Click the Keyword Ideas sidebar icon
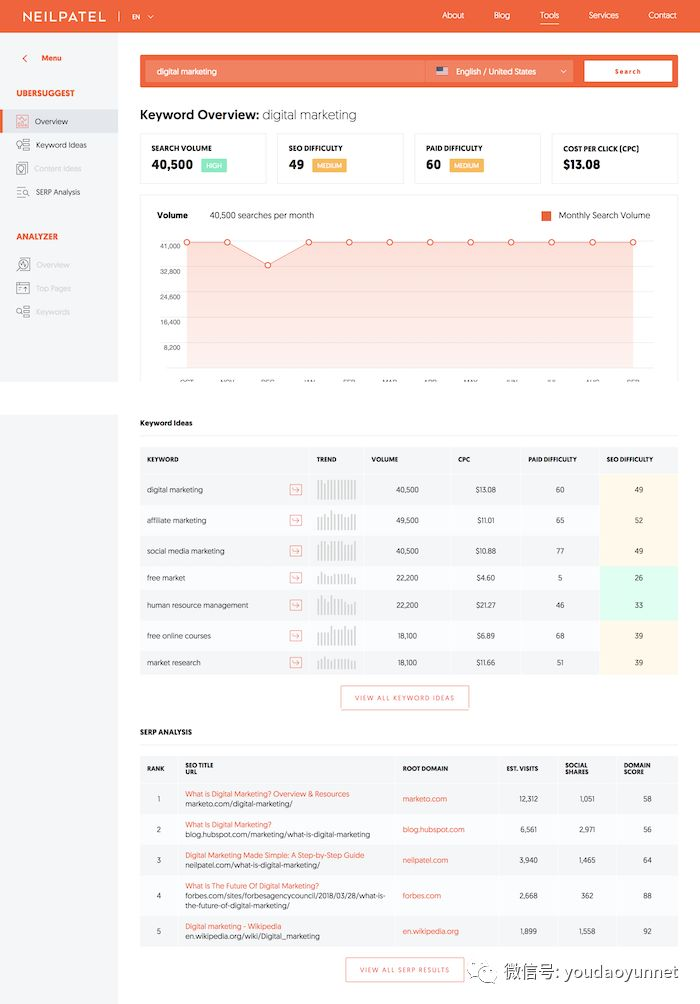Screen dimensions: 700x1004 coord(22,145)
